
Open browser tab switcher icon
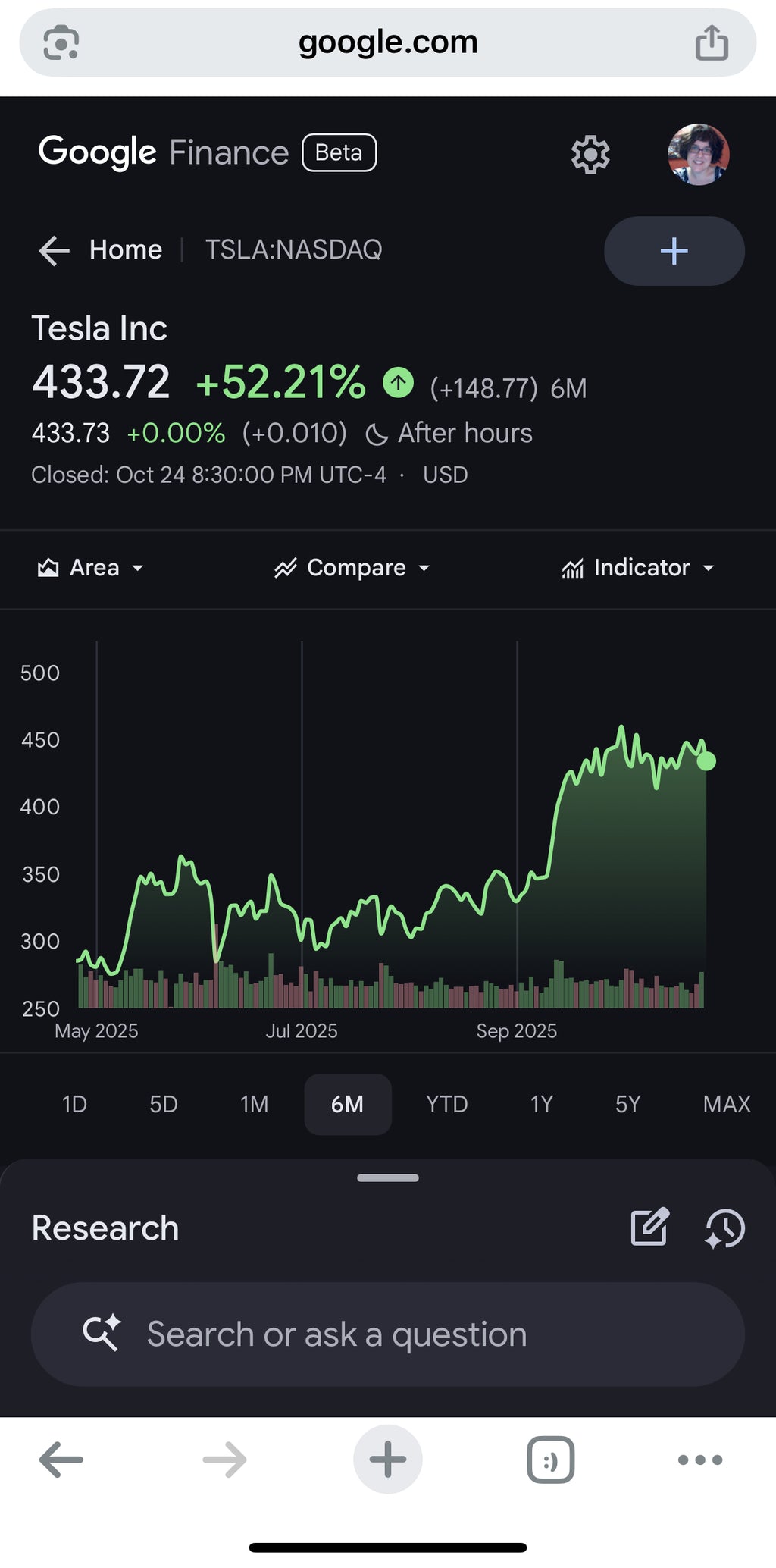(x=550, y=1460)
